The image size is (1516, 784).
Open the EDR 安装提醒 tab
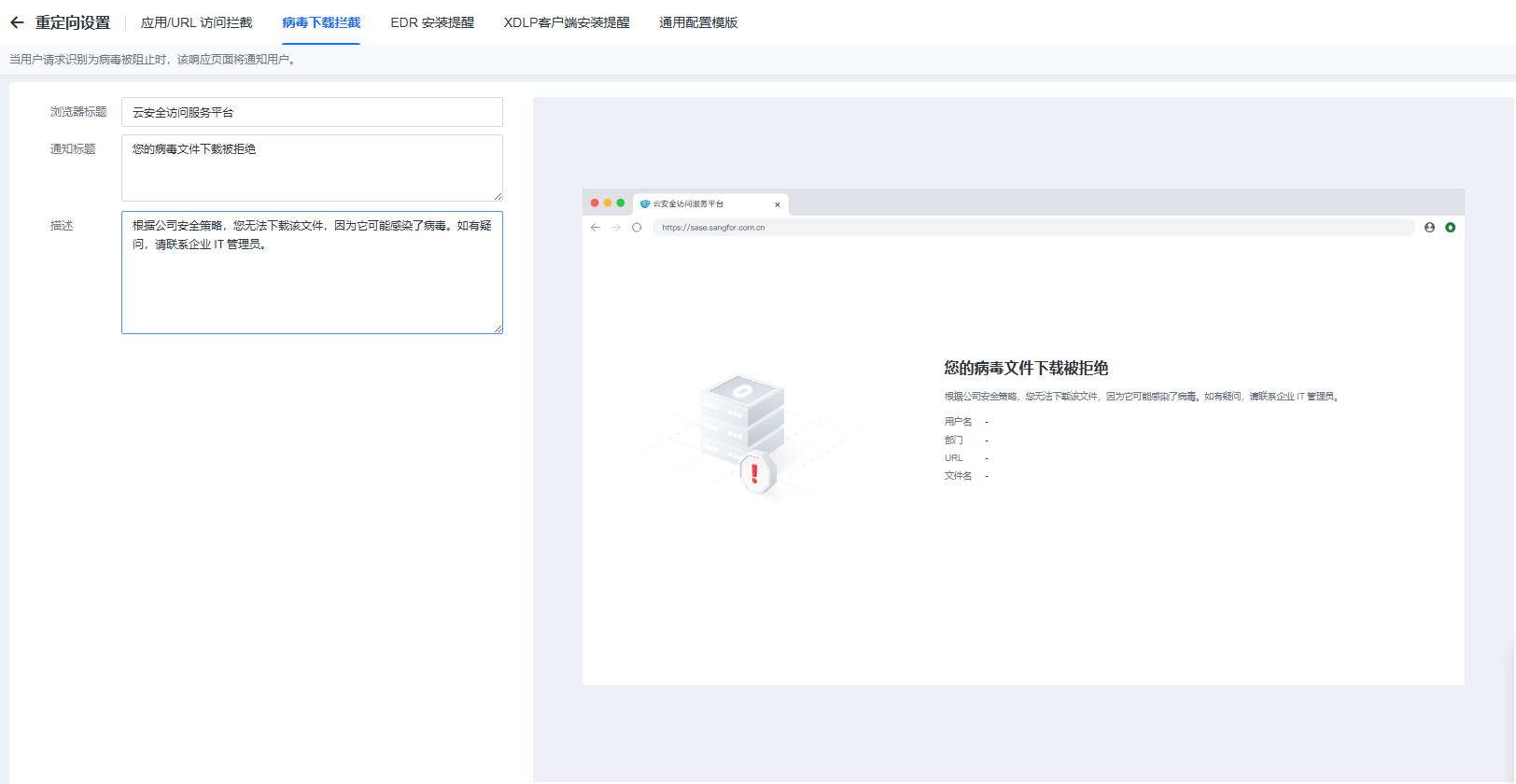[x=432, y=22]
